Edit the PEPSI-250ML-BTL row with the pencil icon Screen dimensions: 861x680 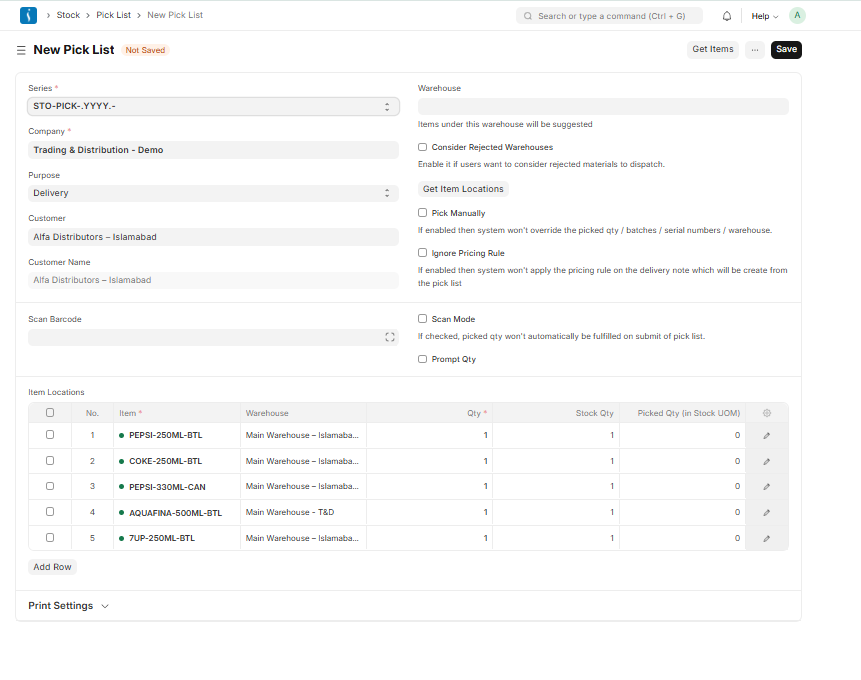(766, 435)
